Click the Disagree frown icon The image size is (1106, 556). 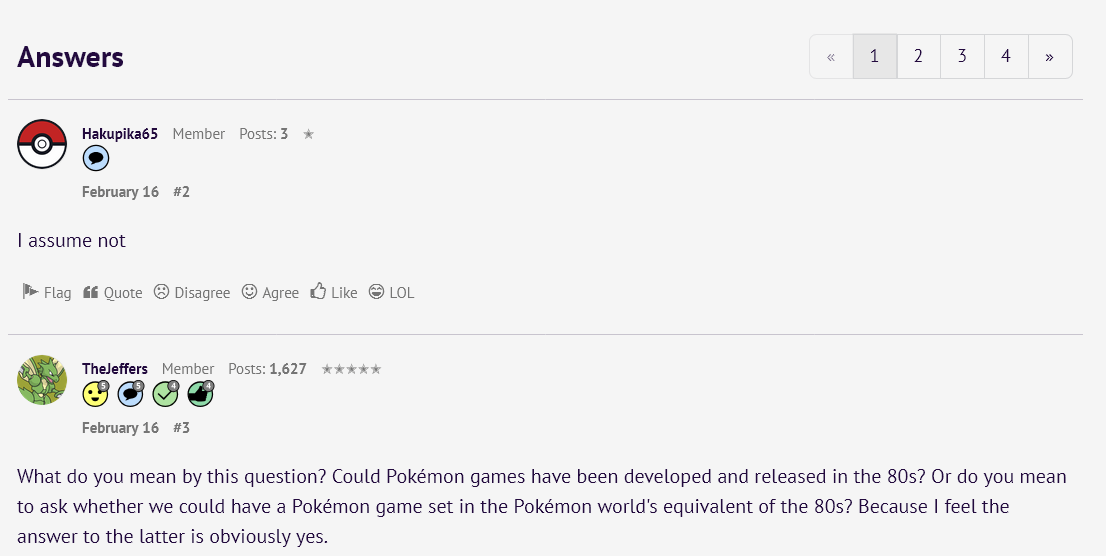click(162, 291)
